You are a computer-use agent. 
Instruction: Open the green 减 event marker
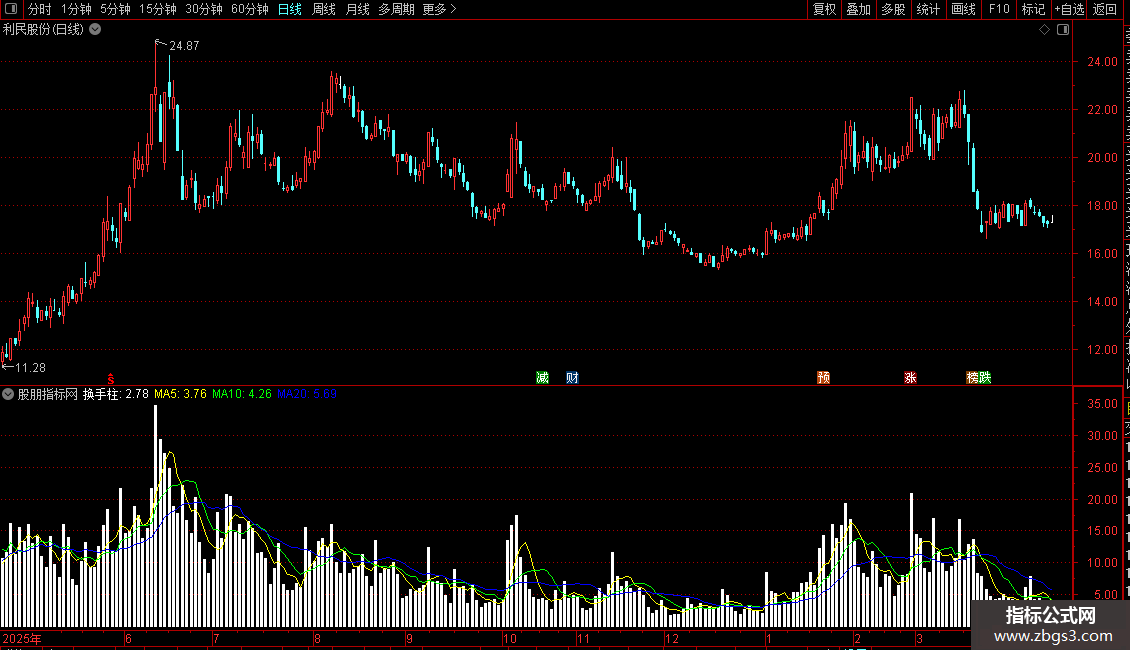click(543, 378)
